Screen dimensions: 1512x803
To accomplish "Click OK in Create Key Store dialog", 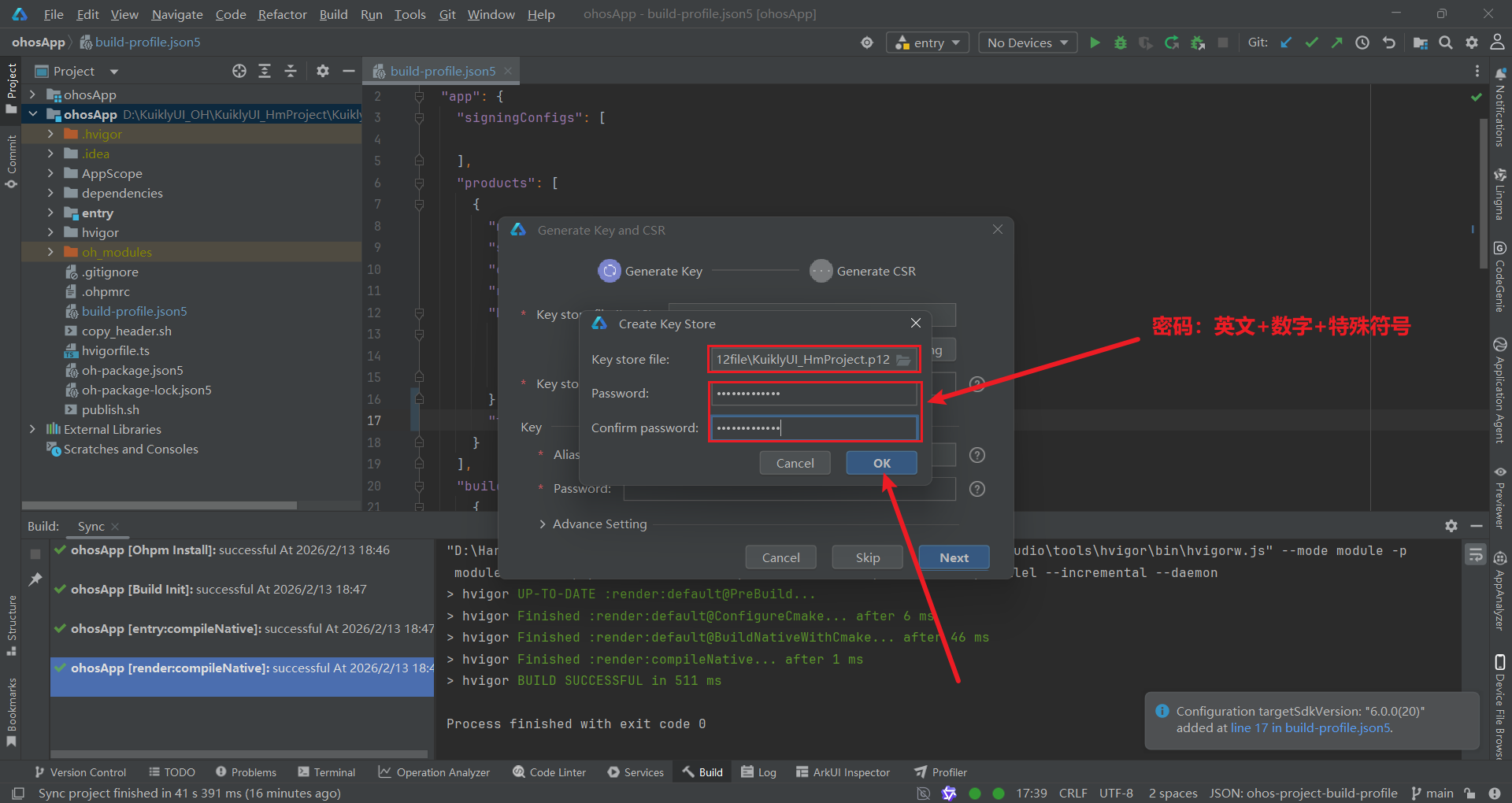I will pyautogui.click(x=882, y=463).
